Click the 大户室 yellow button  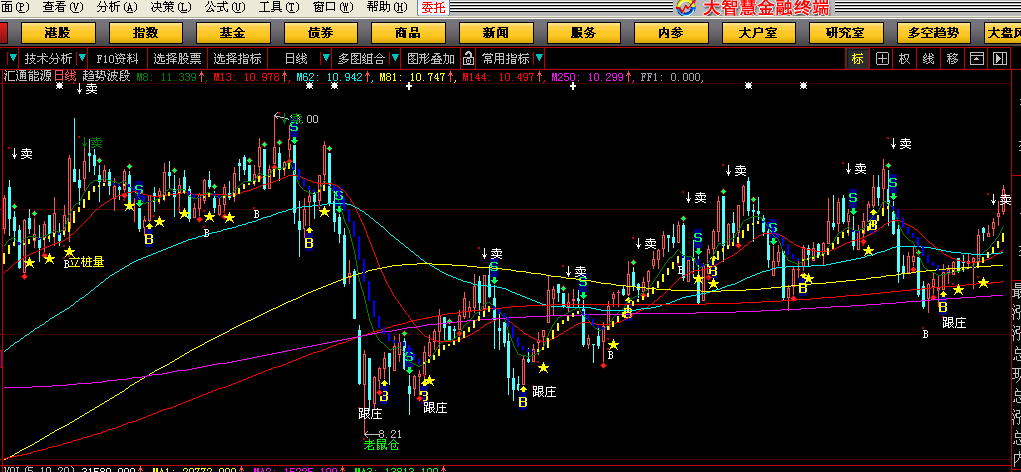pyautogui.click(x=758, y=33)
